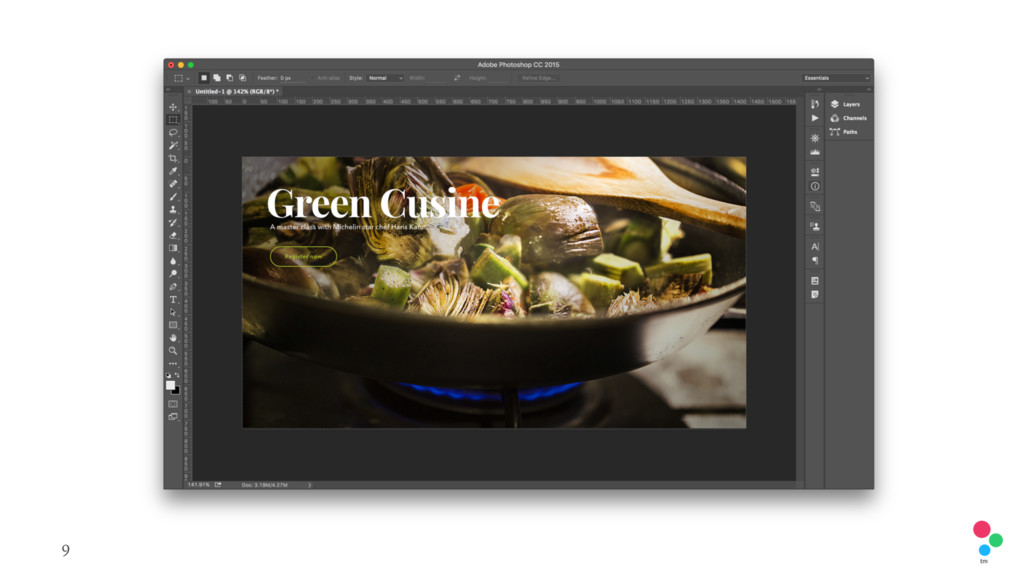1024x576 pixels.
Task: Open the Character panel icon
Action: click(x=815, y=246)
